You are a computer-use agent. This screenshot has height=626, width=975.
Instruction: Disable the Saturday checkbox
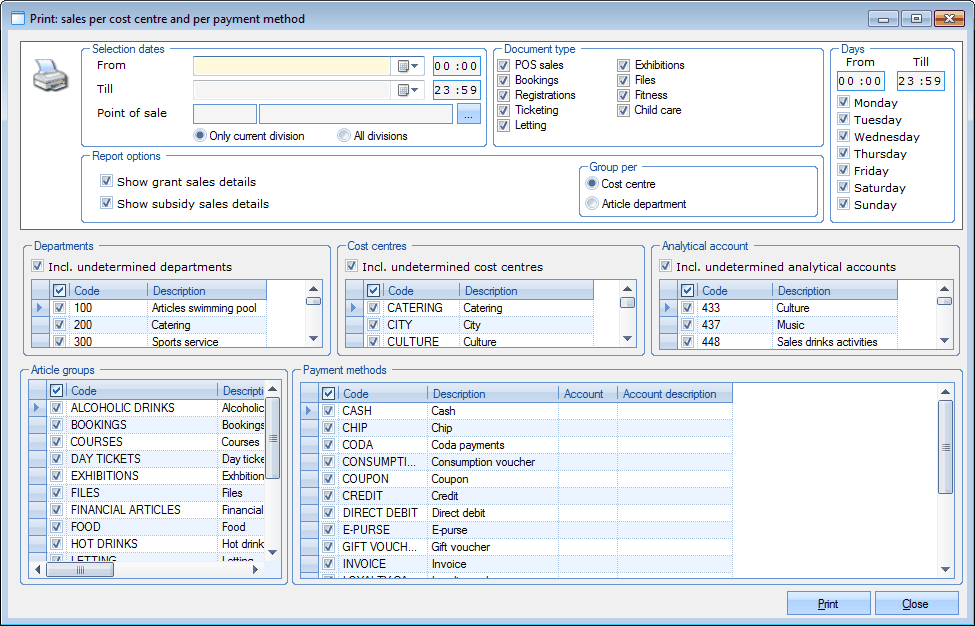(x=844, y=188)
